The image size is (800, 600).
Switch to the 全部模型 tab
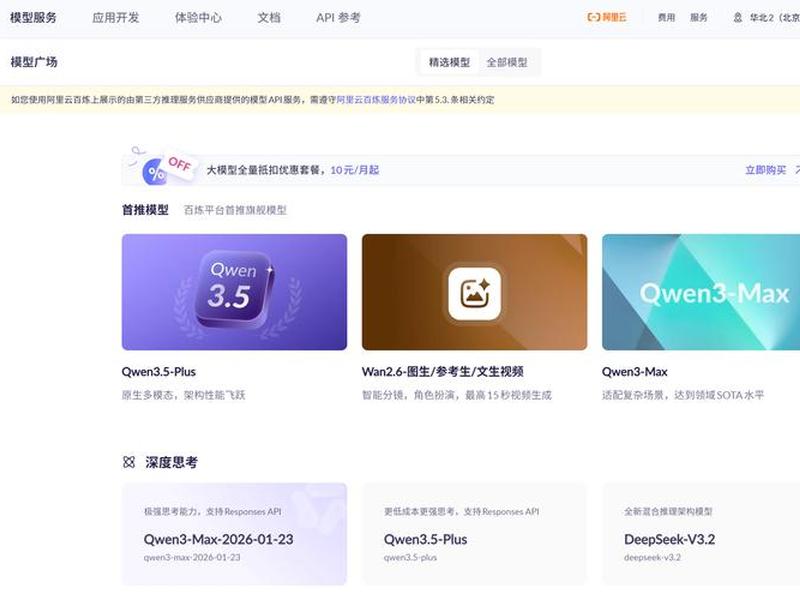tap(507, 62)
